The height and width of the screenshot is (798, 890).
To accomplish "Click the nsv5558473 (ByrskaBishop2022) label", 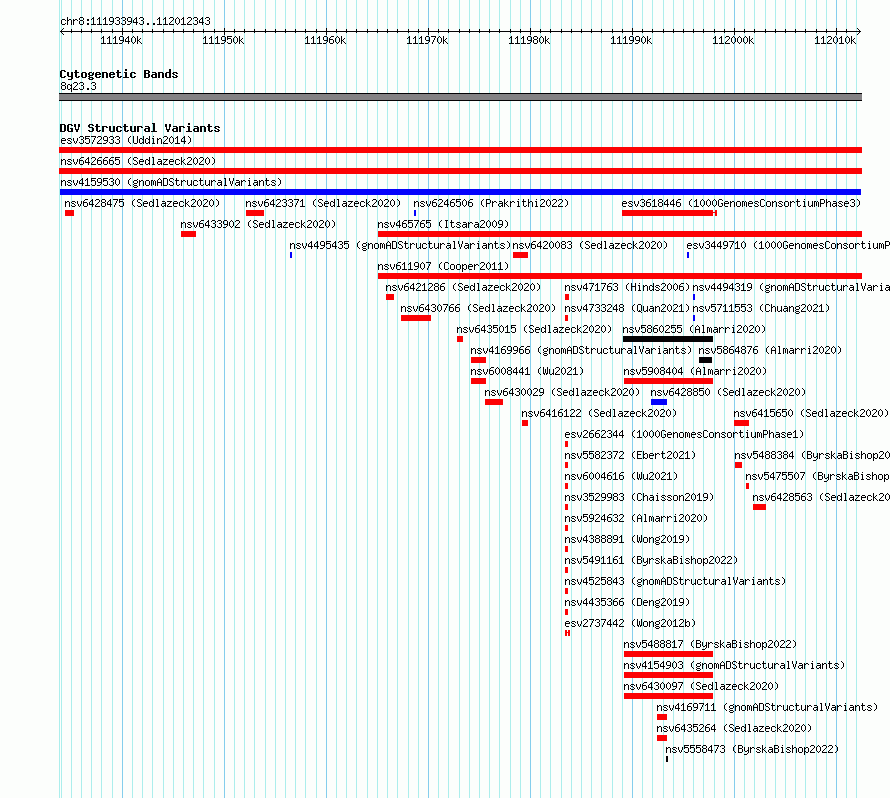I will tap(752, 749).
